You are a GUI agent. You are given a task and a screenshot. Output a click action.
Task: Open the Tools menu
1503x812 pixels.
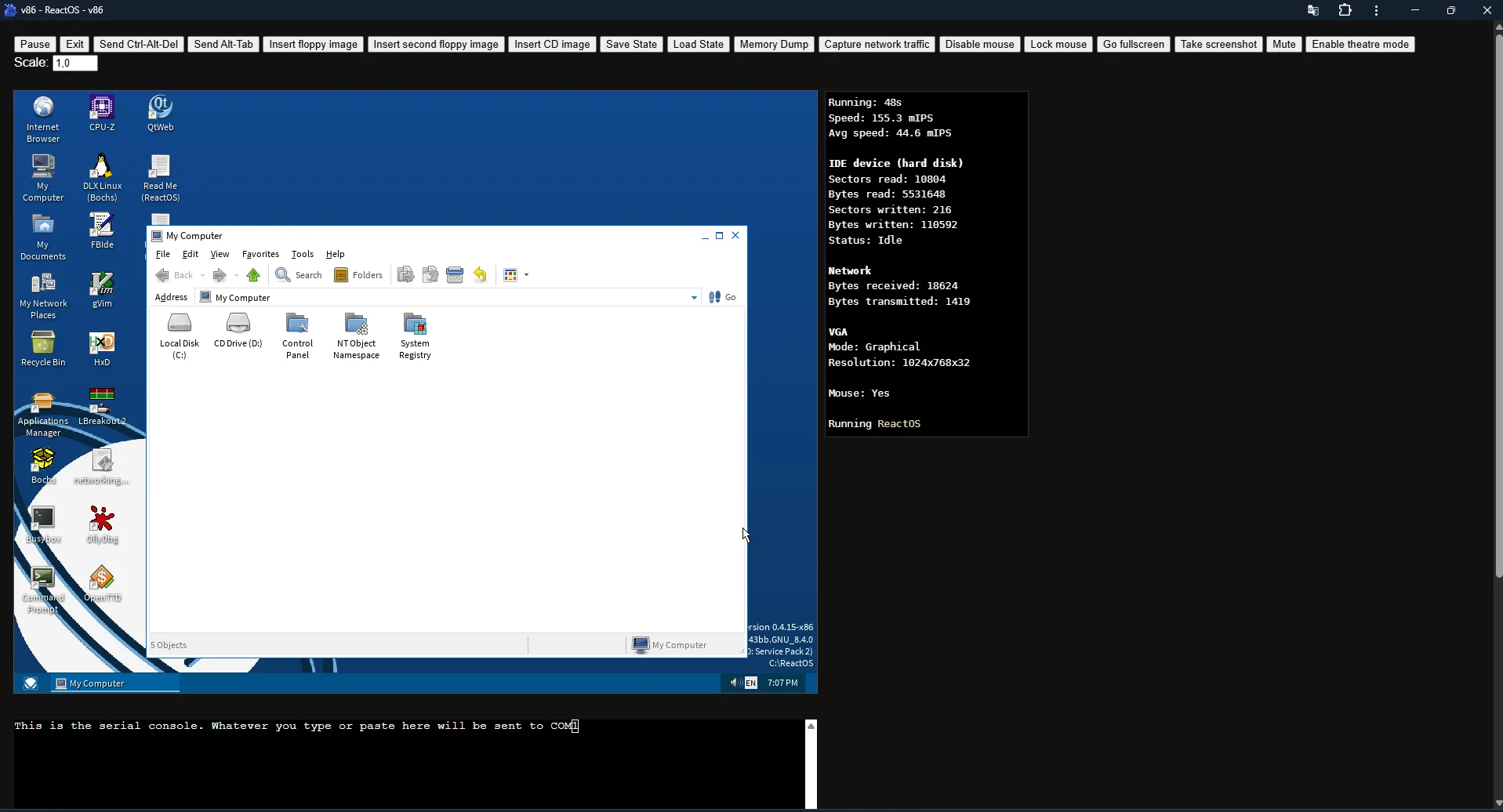[x=303, y=255]
